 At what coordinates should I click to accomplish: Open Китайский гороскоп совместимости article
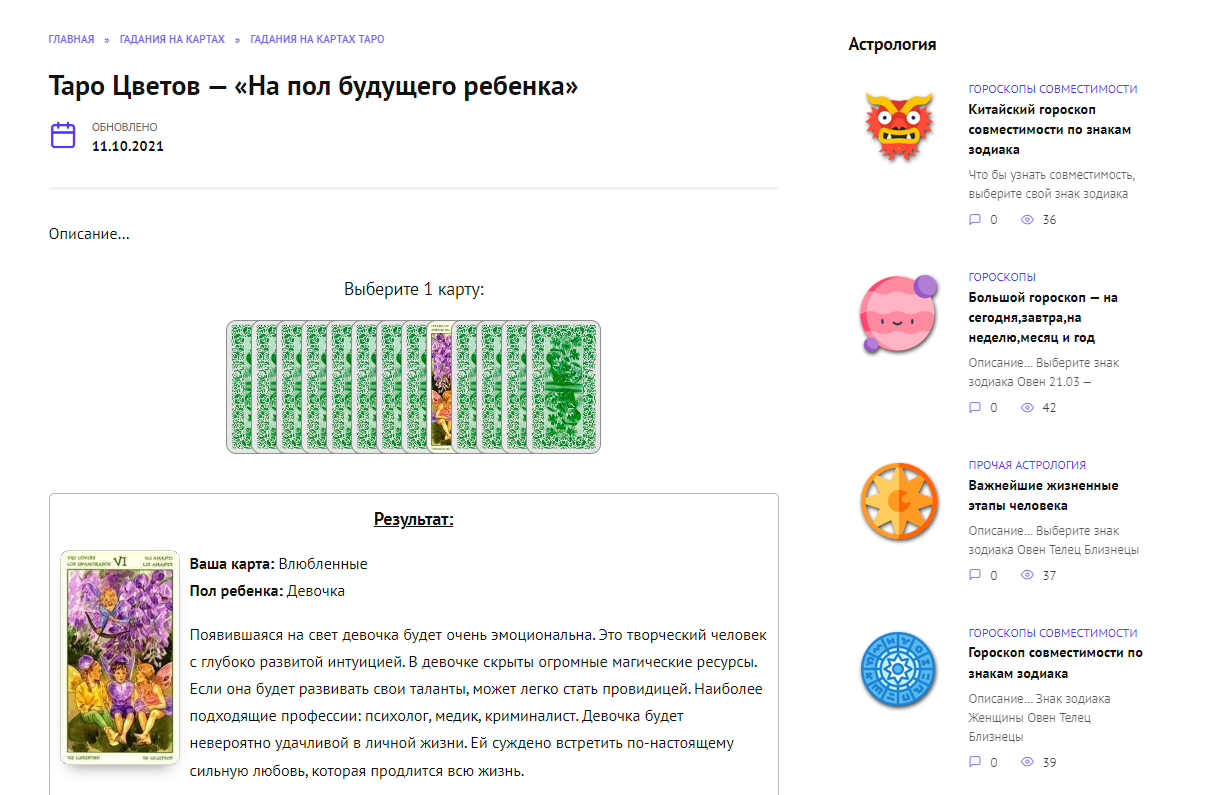(x=1050, y=129)
